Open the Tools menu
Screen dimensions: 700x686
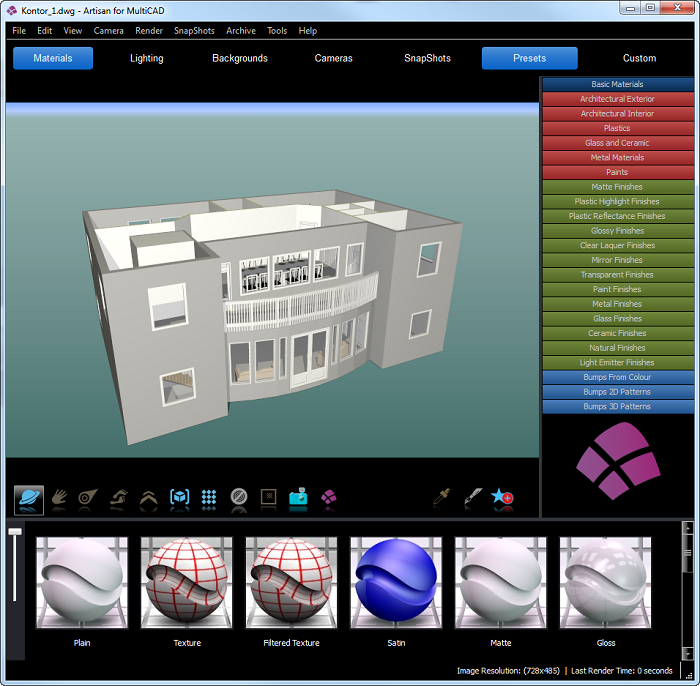point(277,31)
